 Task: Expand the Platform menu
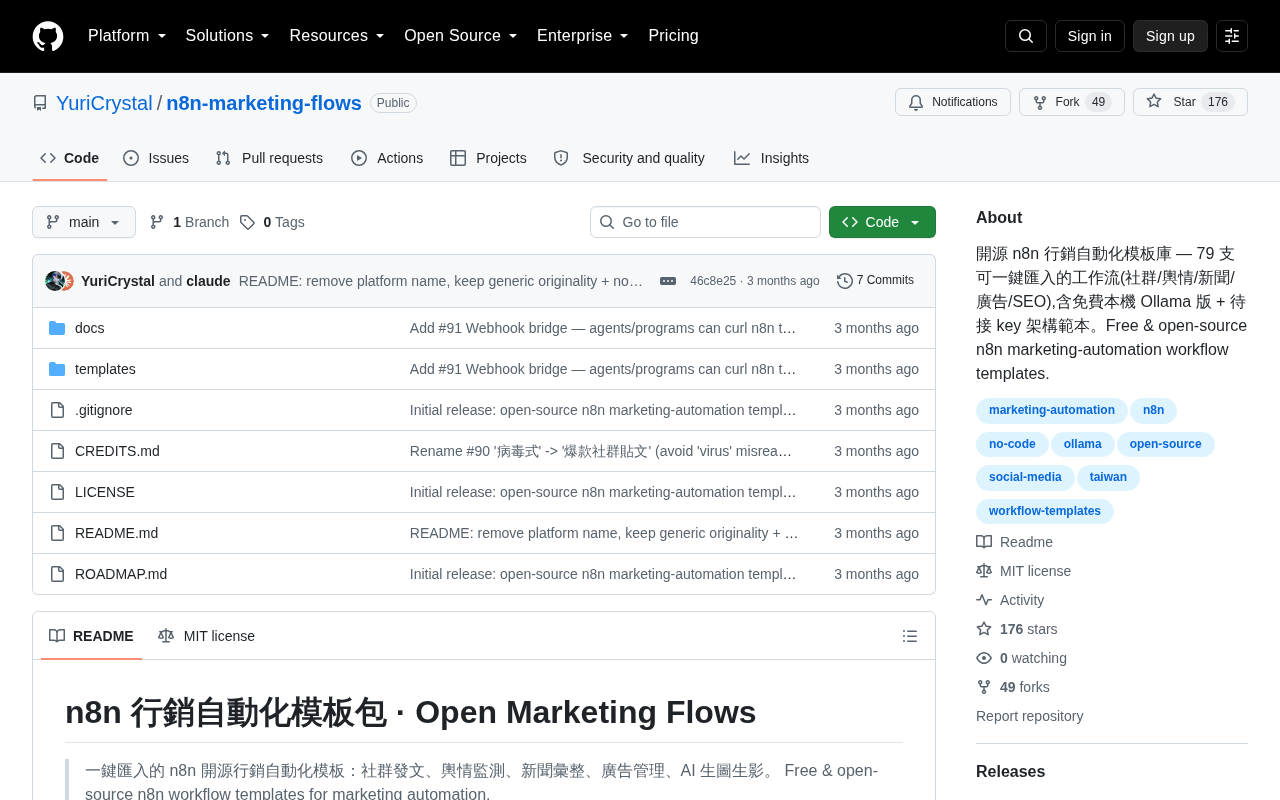(x=127, y=36)
